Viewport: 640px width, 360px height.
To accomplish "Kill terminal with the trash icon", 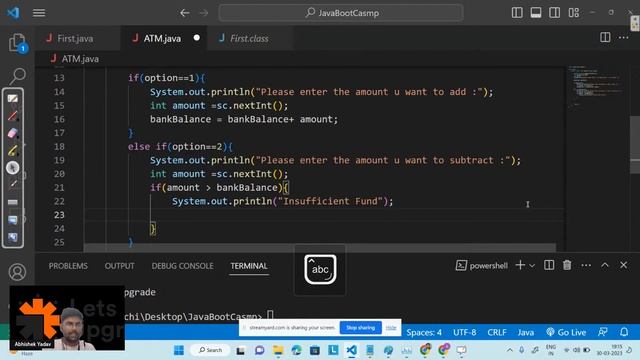I will [567, 265].
